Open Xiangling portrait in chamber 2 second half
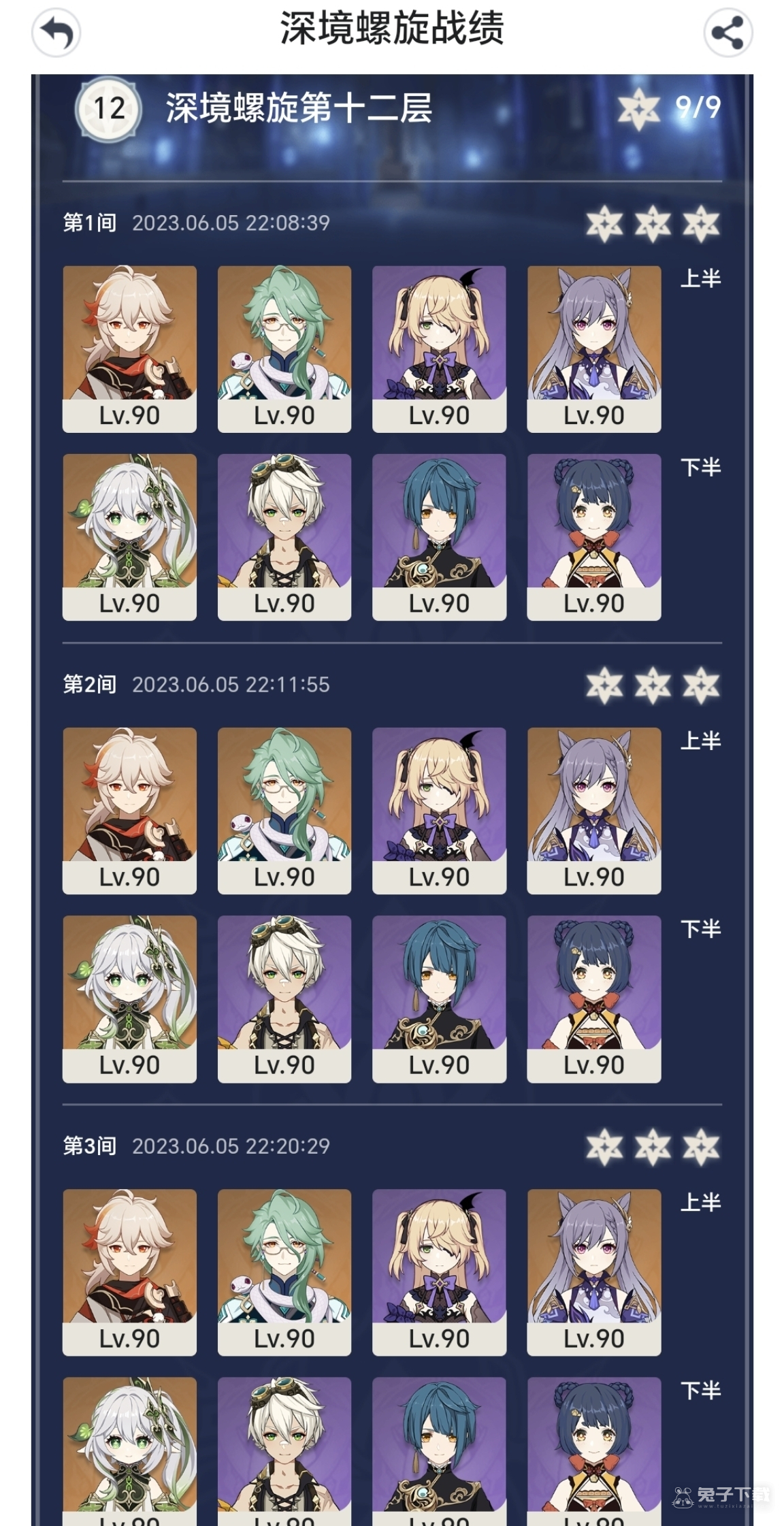The height and width of the screenshot is (1526, 784). pyautogui.click(x=593, y=999)
